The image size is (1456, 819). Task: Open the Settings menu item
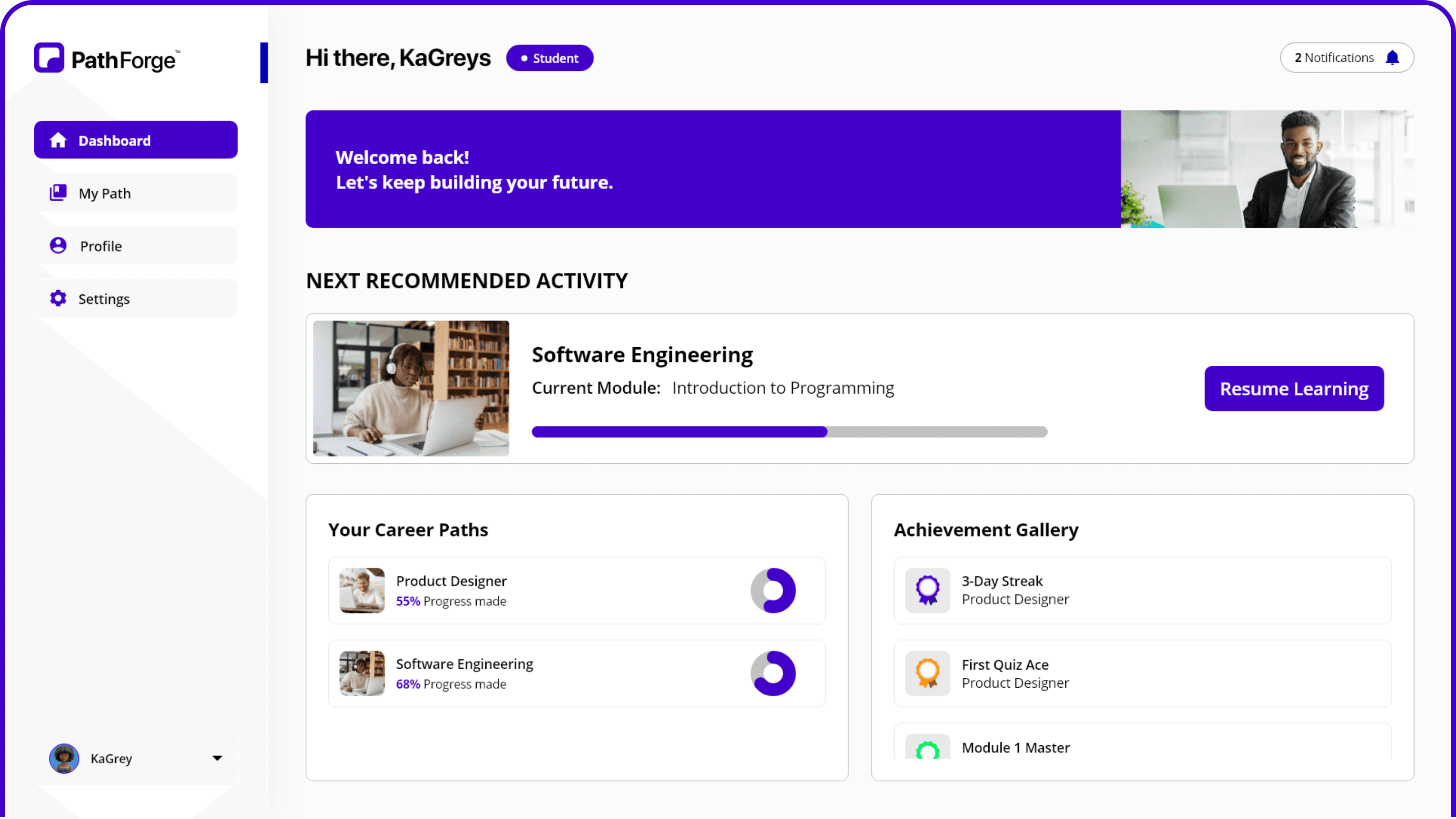tap(136, 298)
